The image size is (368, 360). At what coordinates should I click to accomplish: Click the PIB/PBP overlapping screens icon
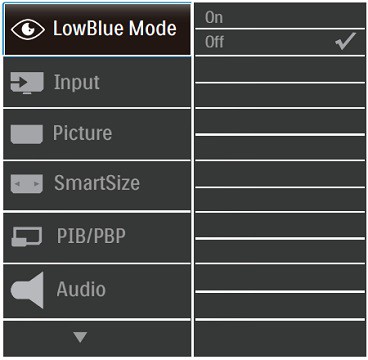[27, 237]
